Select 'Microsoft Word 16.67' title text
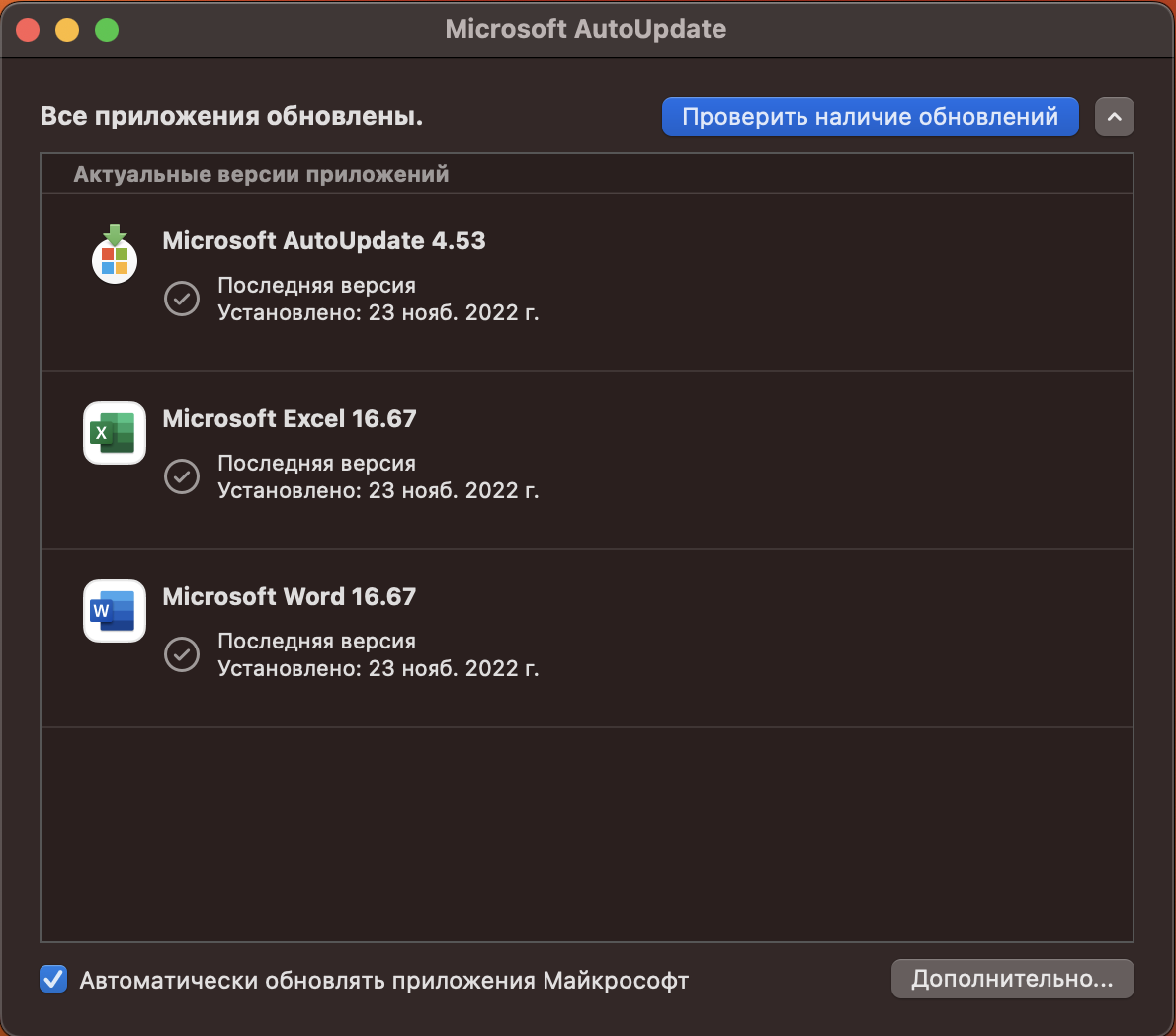1176x1036 pixels. (290, 596)
